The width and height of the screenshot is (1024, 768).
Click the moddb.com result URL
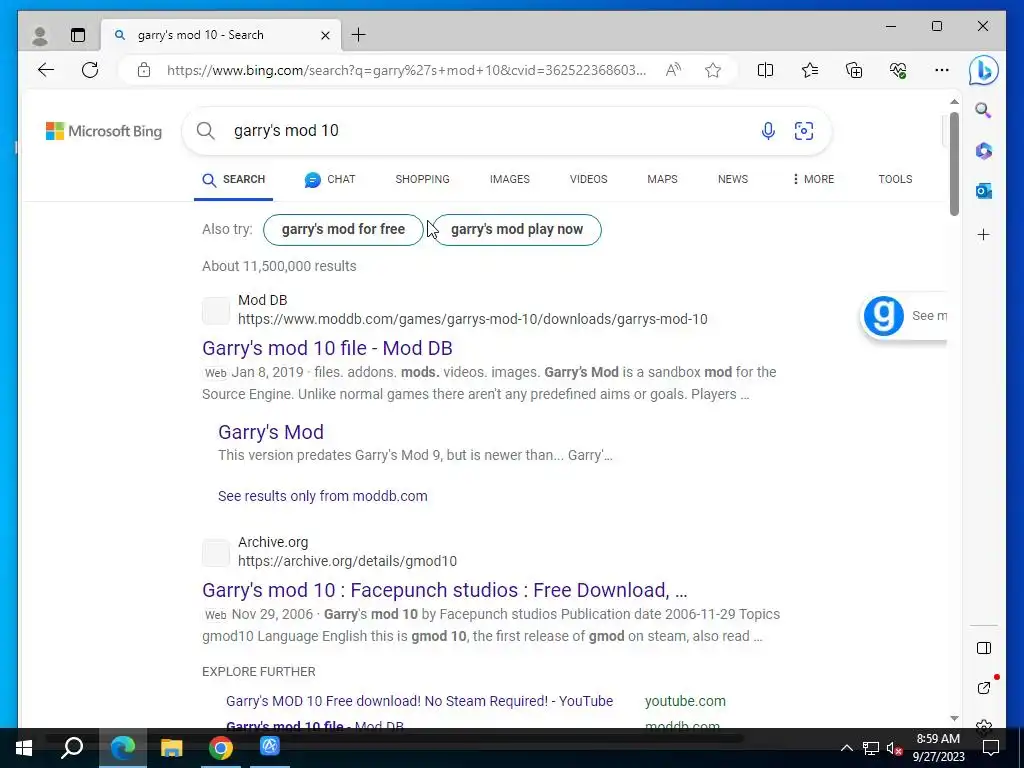[473, 319]
